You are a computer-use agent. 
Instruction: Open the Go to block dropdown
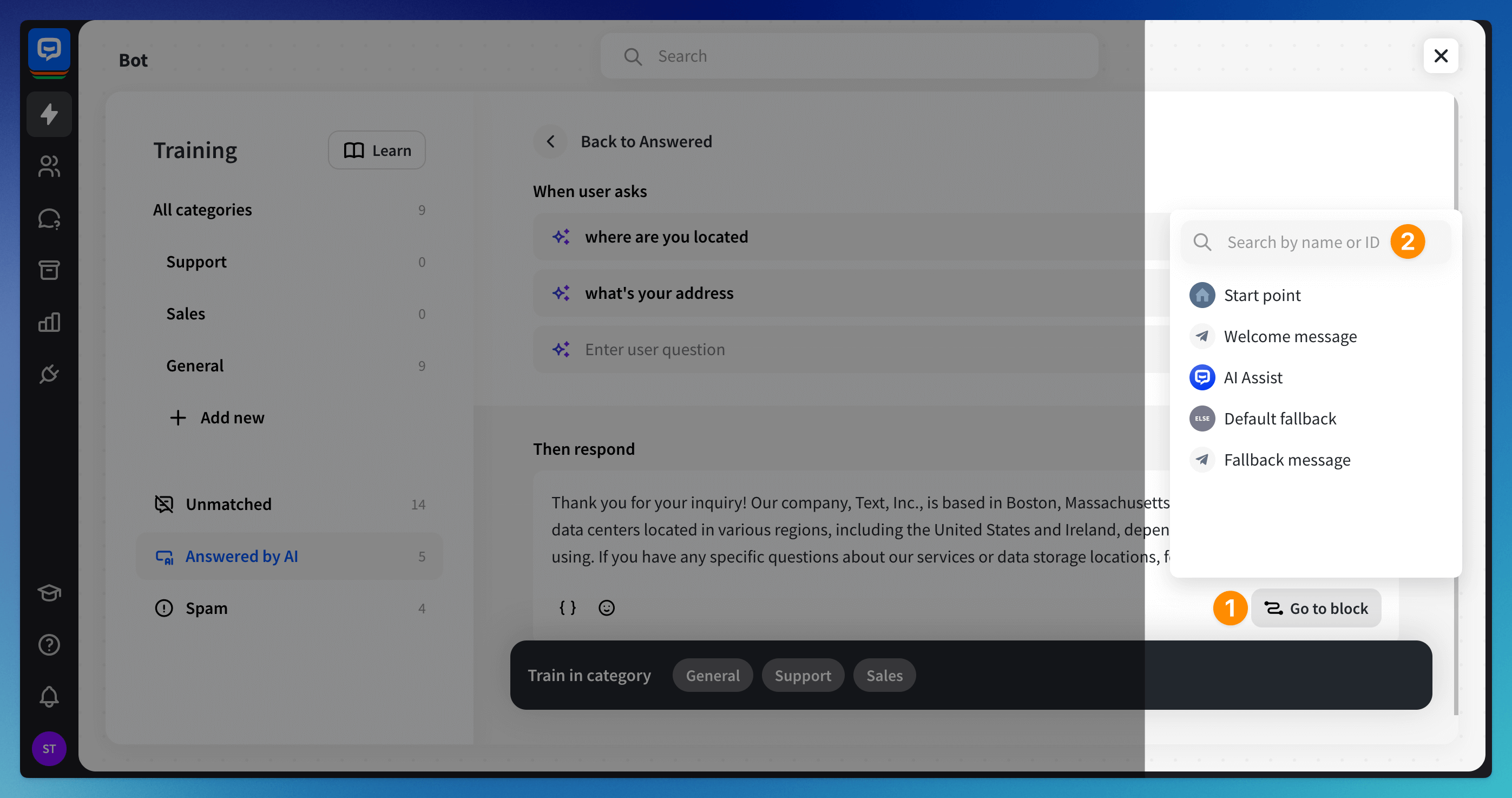click(x=1316, y=609)
